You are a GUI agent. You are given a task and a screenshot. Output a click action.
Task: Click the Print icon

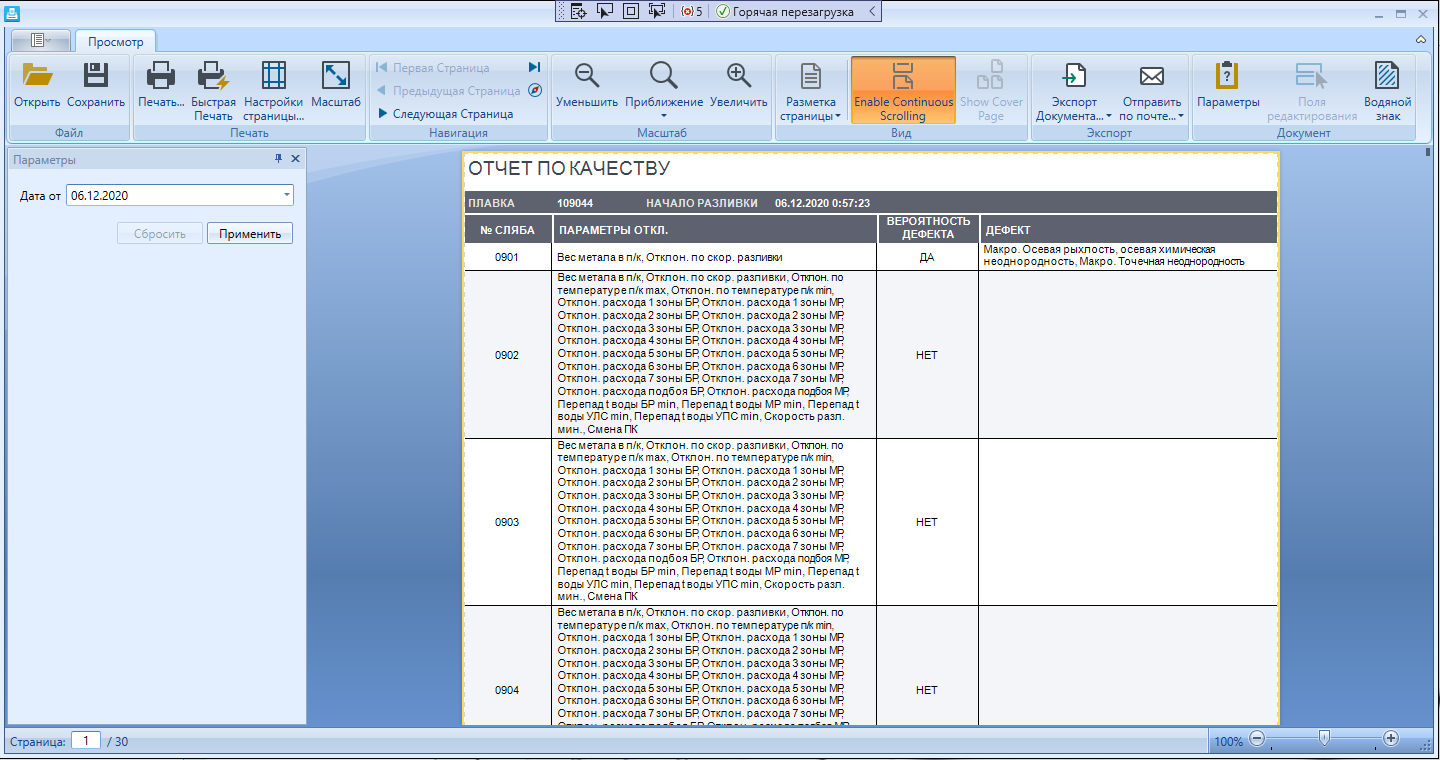[x=161, y=76]
